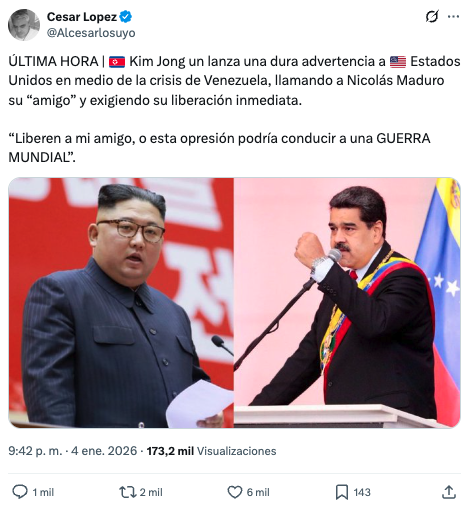
Task: Open Cesar Lopez profile avatar
Action: [x=24, y=25]
